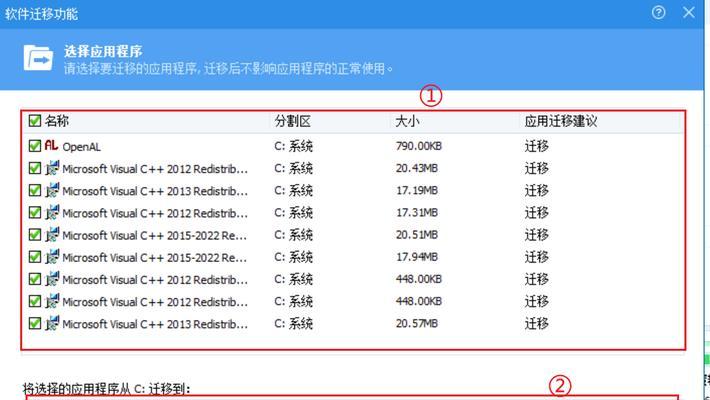The image size is (710, 400).
Task: Click the installer icon of the 17.19MB row
Action: 52,190
